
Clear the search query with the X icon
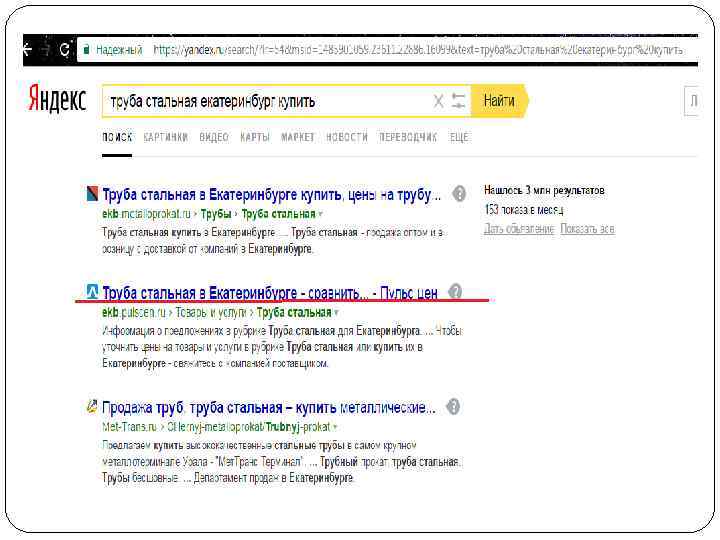pyautogui.click(x=439, y=101)
